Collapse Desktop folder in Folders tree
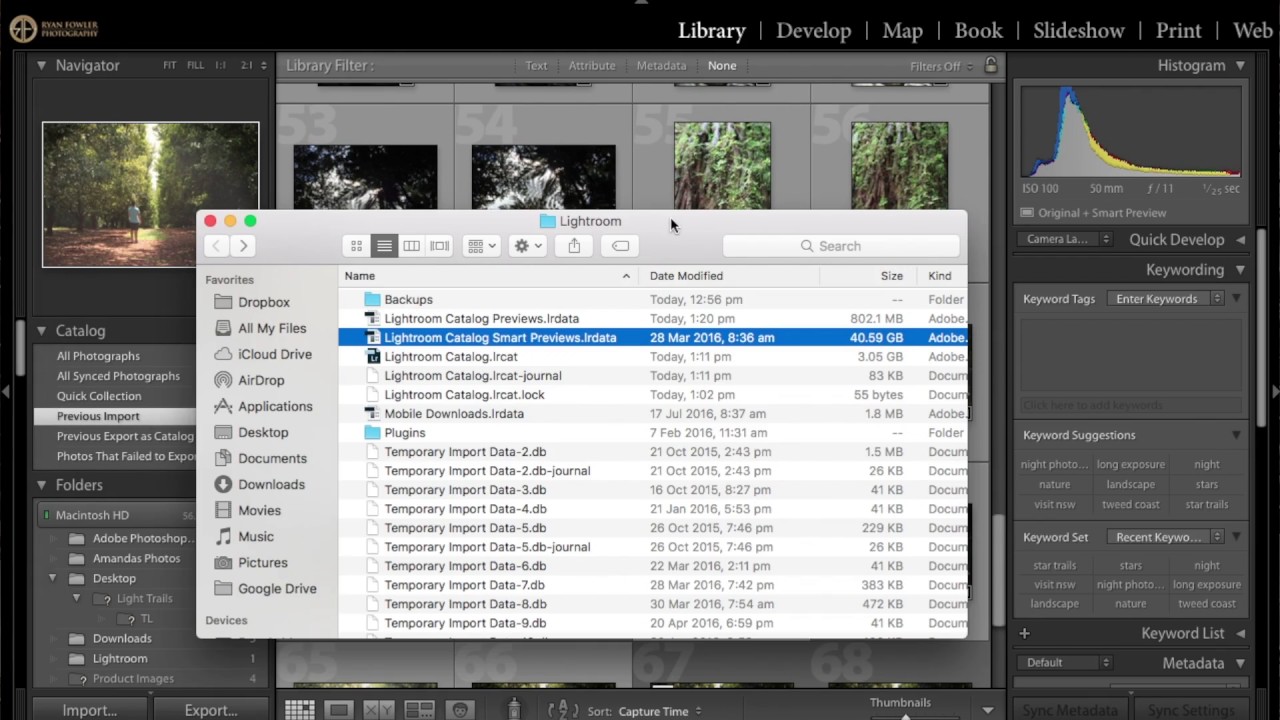The height and width of the screenshot is (720, 1280). (52, 578)
